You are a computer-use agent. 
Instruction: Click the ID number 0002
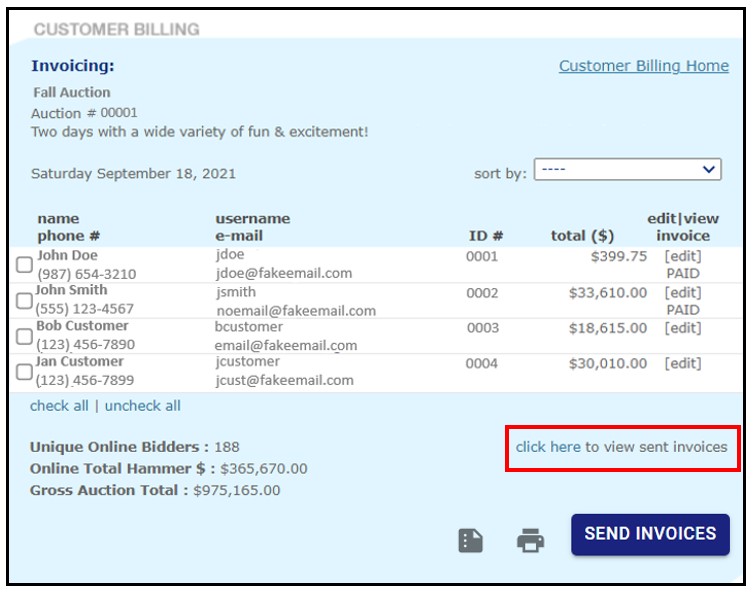(x=482, y=293)
